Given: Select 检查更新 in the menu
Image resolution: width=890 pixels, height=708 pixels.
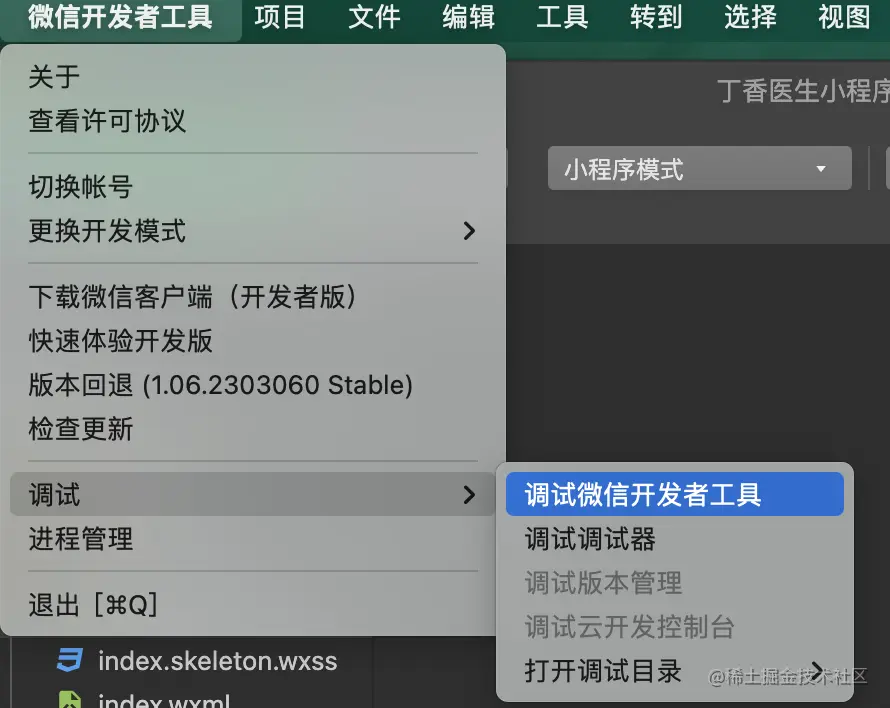Looking at the screenshot, I should click(253, 429).
